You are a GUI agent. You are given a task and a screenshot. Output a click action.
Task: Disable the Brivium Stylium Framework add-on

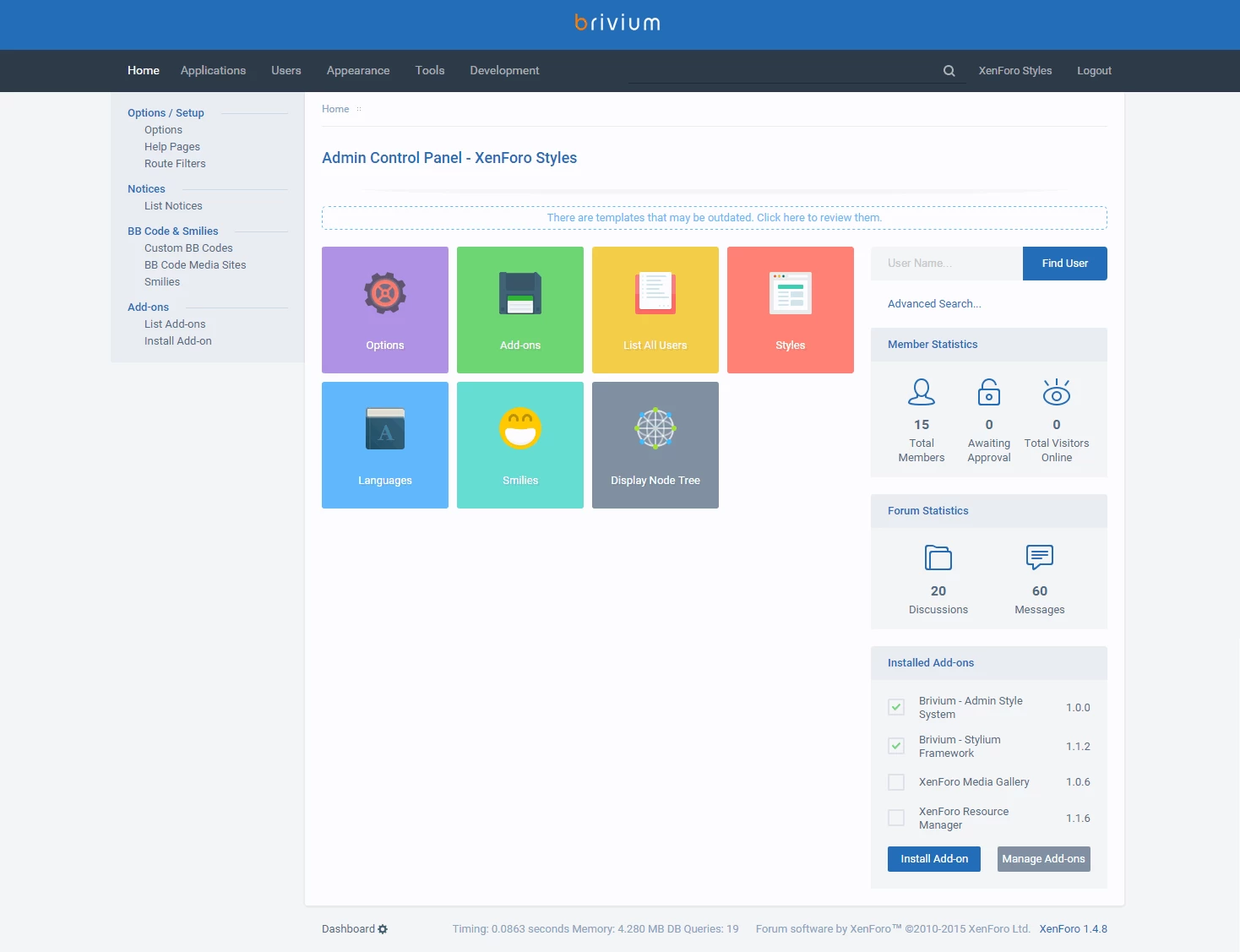pos(896,746)
